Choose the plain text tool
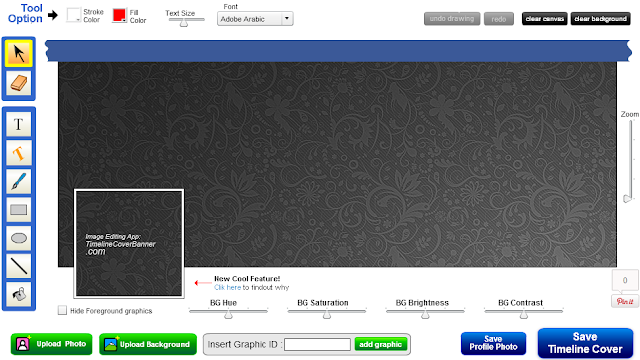This screenshot has height=360, width=640. click(x=18, y=124)
